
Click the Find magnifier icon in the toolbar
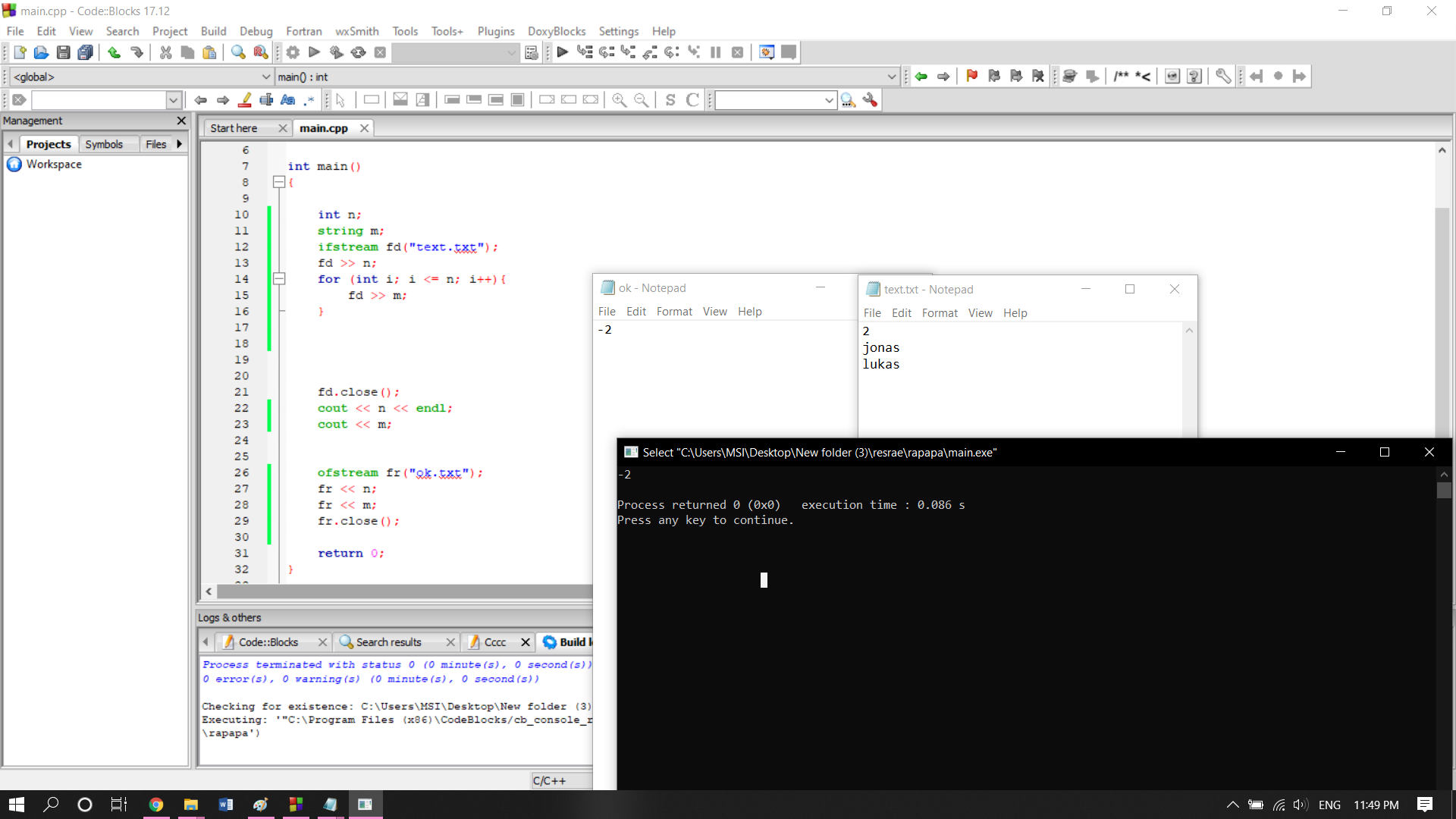click(x=238, y=52)
